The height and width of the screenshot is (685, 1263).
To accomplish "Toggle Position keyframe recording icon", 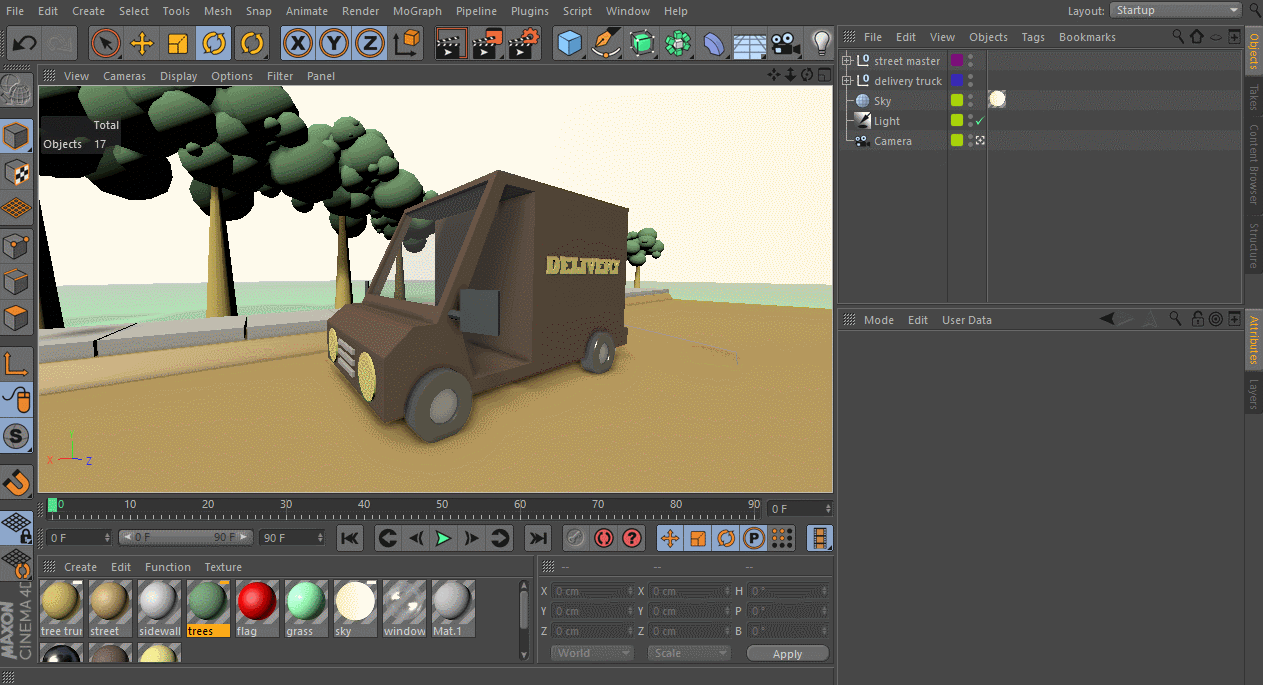I will [x=670, y=538].
